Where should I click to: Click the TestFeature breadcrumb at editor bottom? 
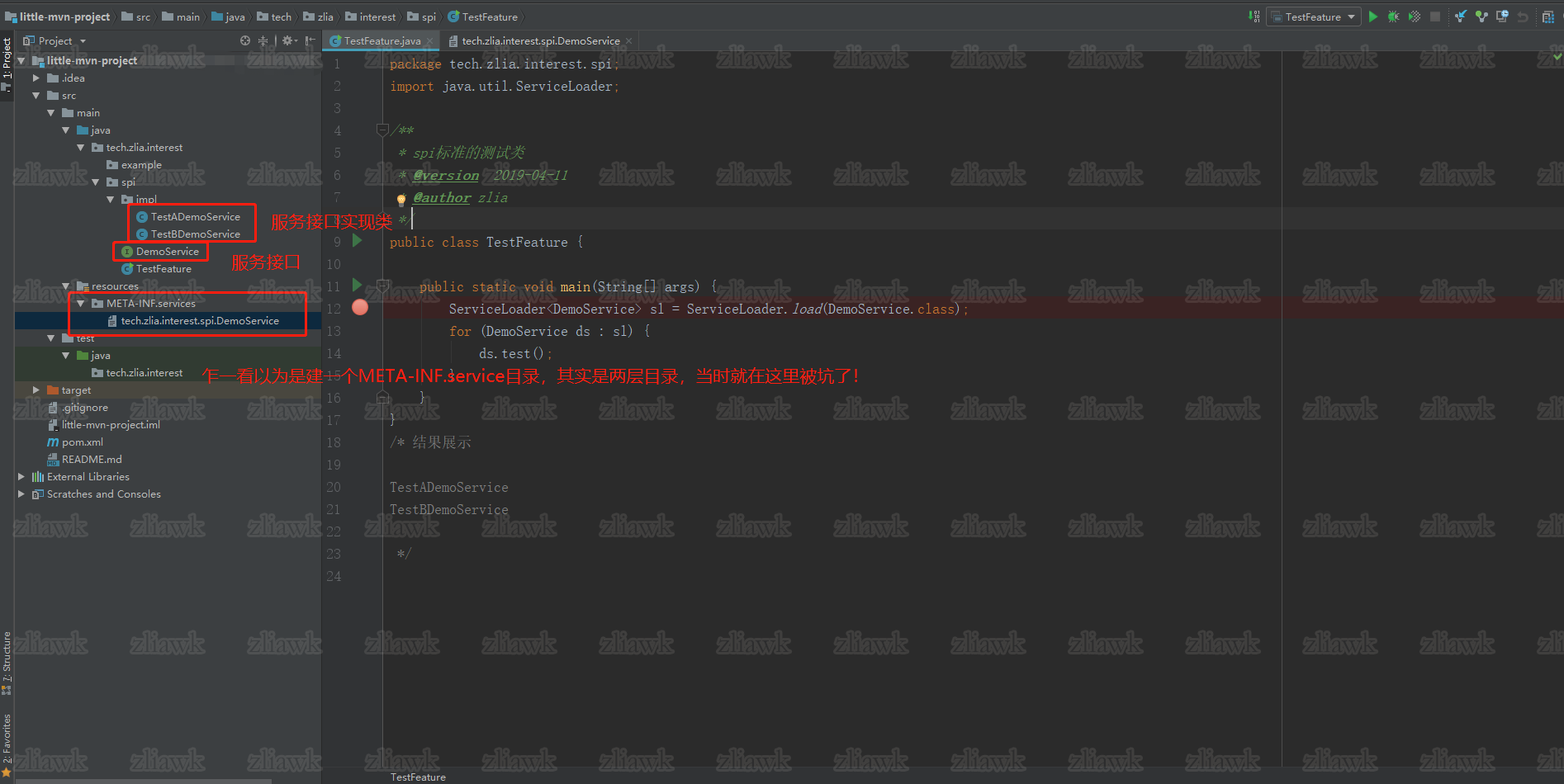[418, 777]
